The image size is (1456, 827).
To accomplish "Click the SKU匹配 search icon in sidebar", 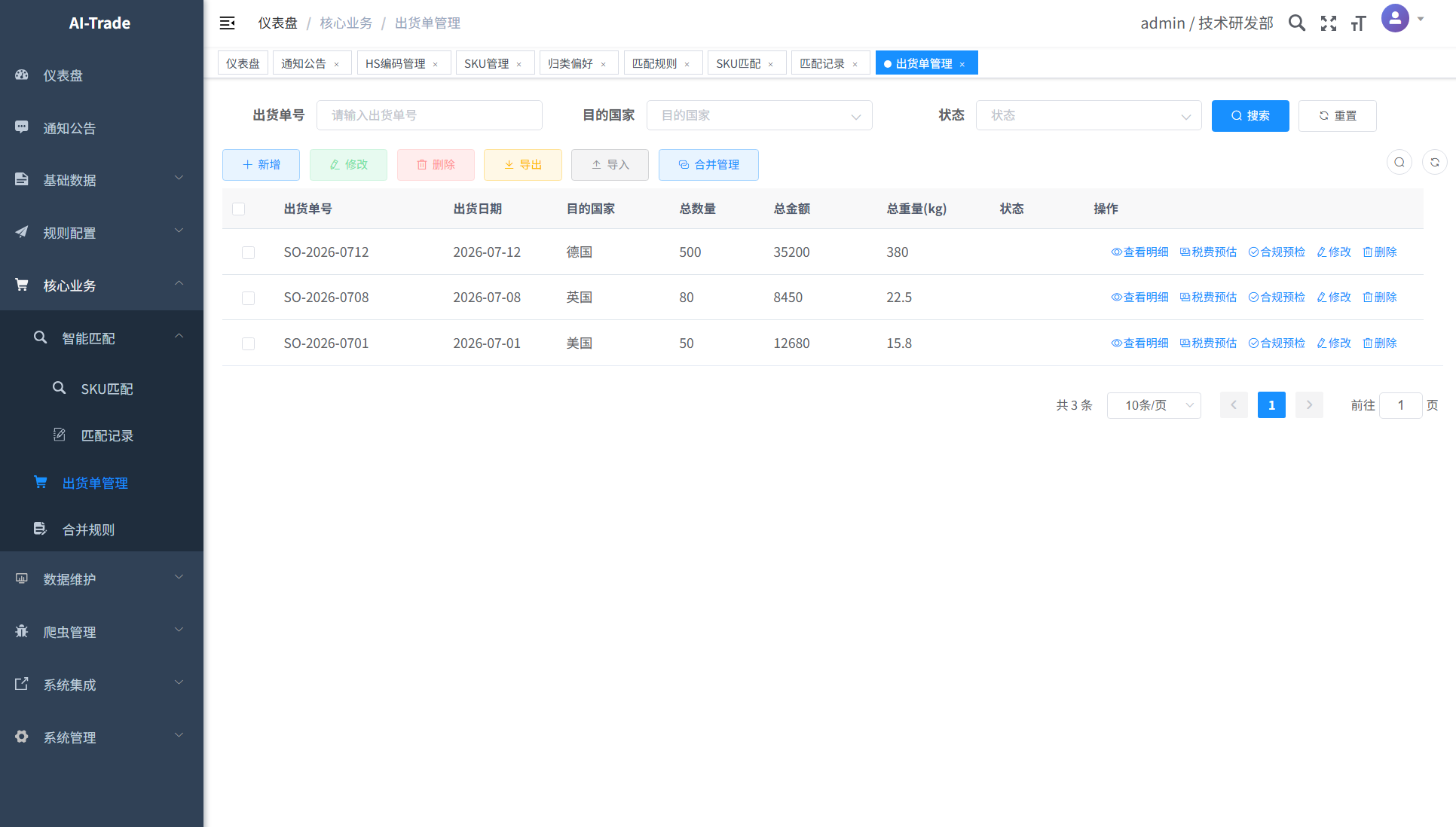I will coord(60,388).
